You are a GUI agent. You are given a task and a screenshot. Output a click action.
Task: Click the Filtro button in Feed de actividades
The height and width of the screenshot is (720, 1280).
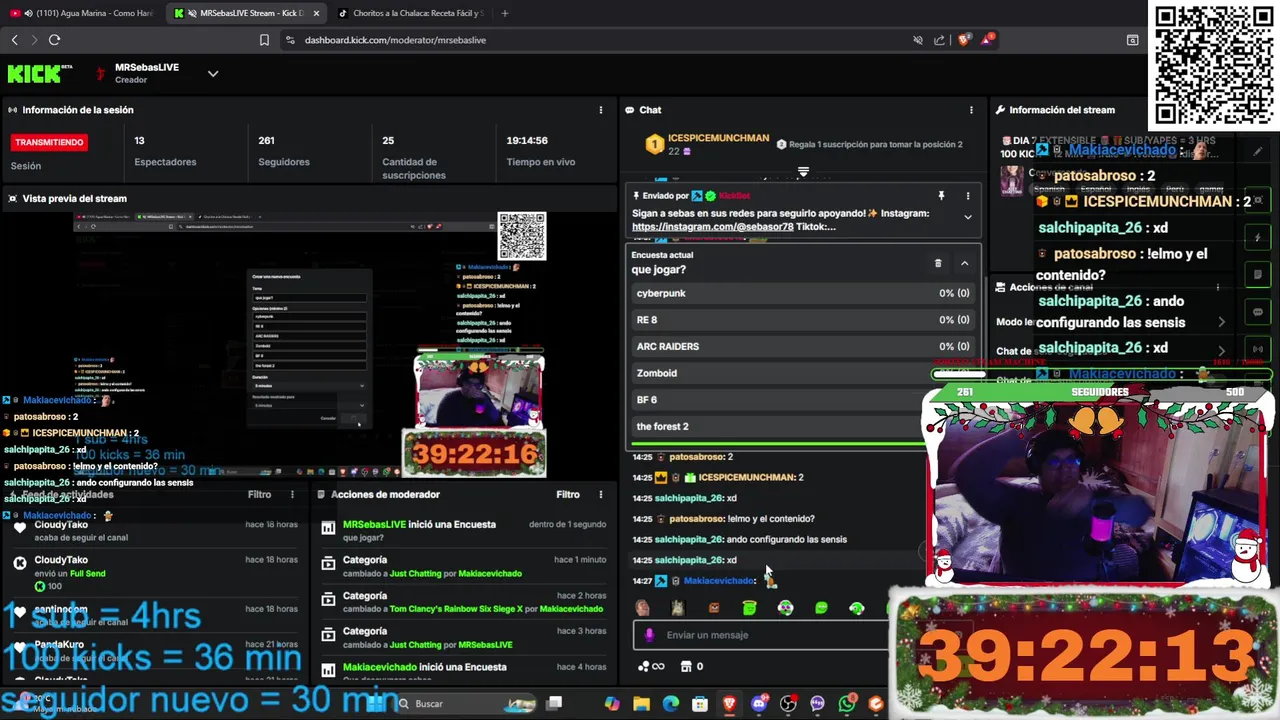point(259,494)
